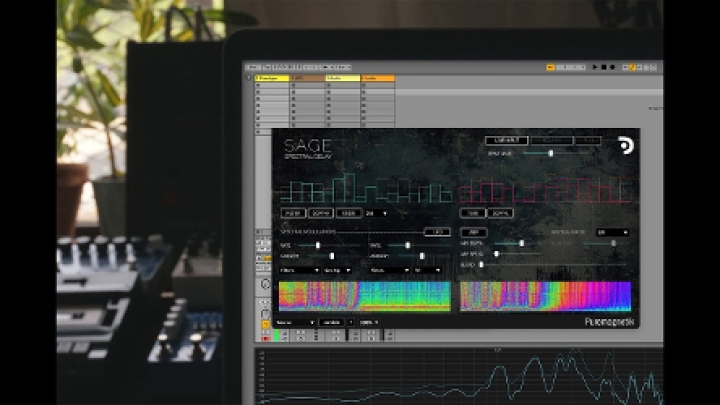Image resolution: width=720 pixels, height=405 pixels.
Task: Click the DEFAULT preset button in SAGE
Action: pos(506,141)
